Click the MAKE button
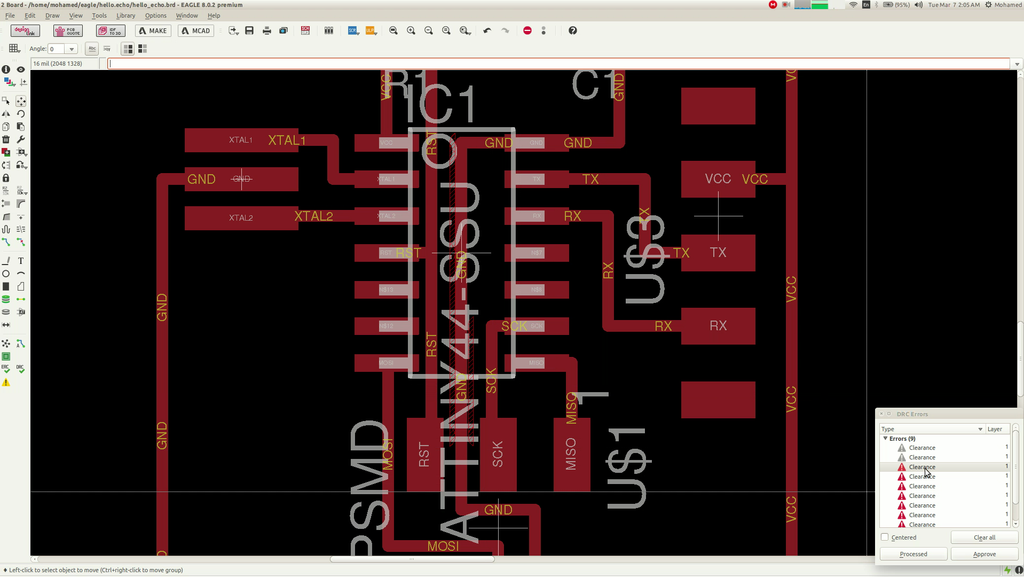The width and height of the screenshot is (1024, 577). pos(153,31)
